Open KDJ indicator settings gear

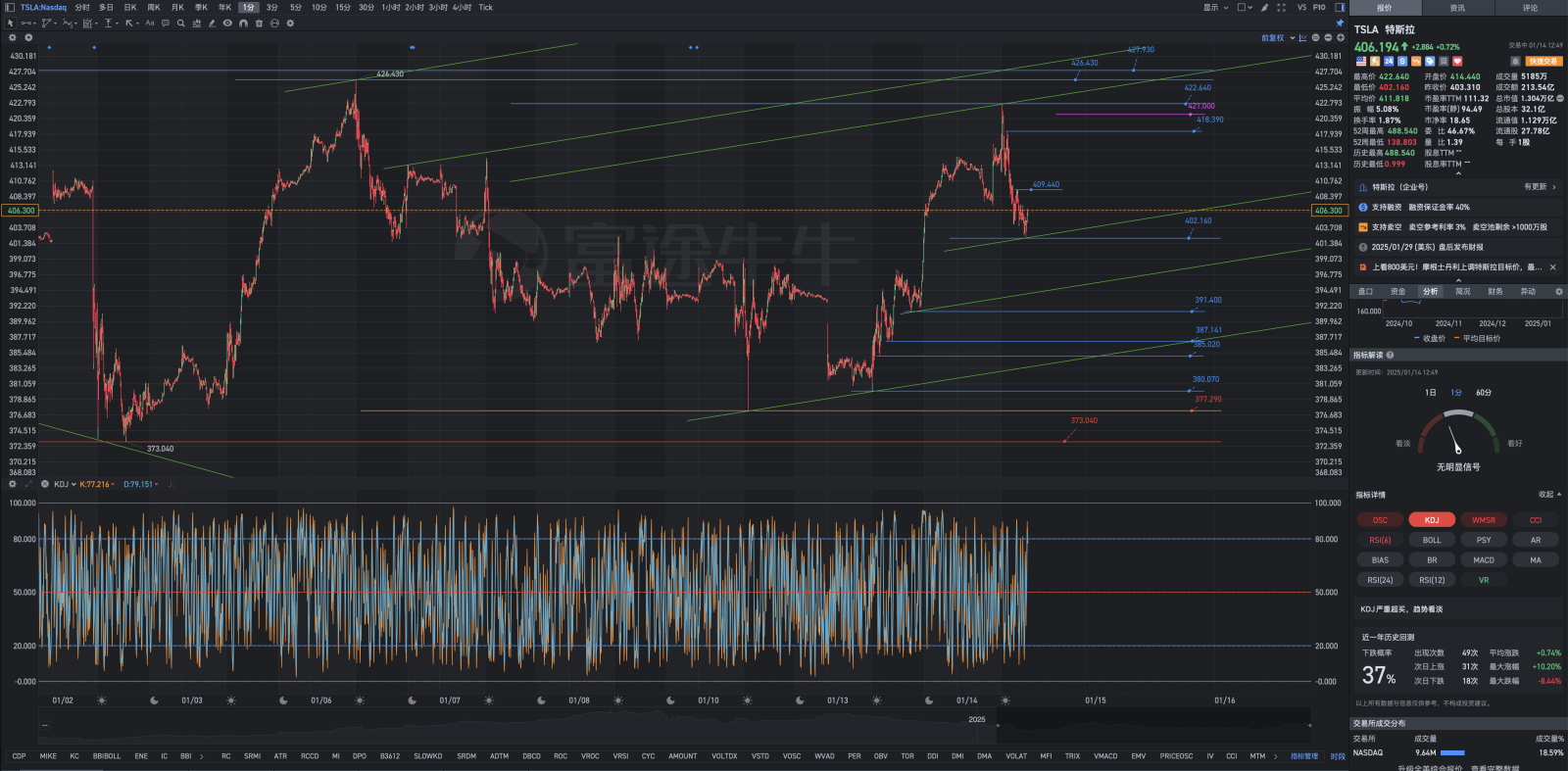pos(13,484)
